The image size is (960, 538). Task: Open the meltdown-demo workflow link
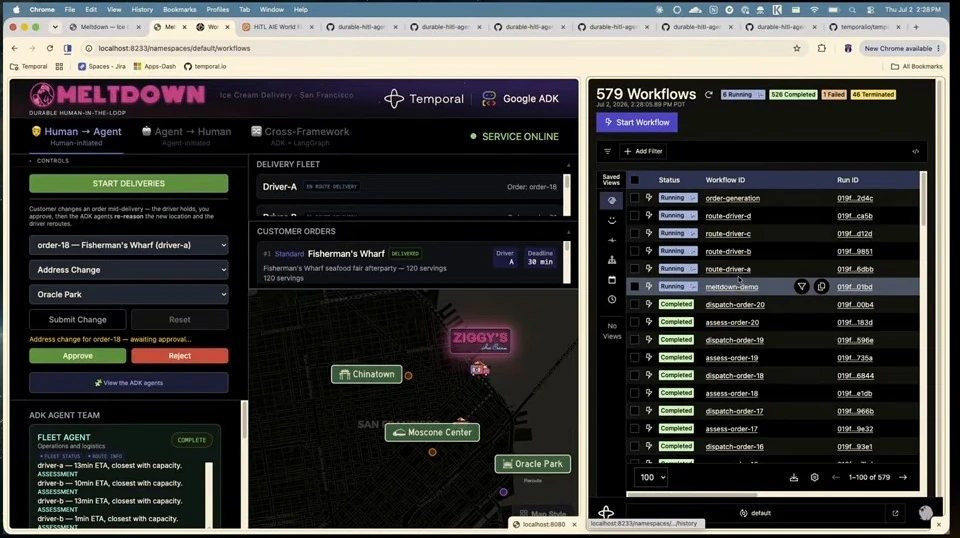(732, 286)
